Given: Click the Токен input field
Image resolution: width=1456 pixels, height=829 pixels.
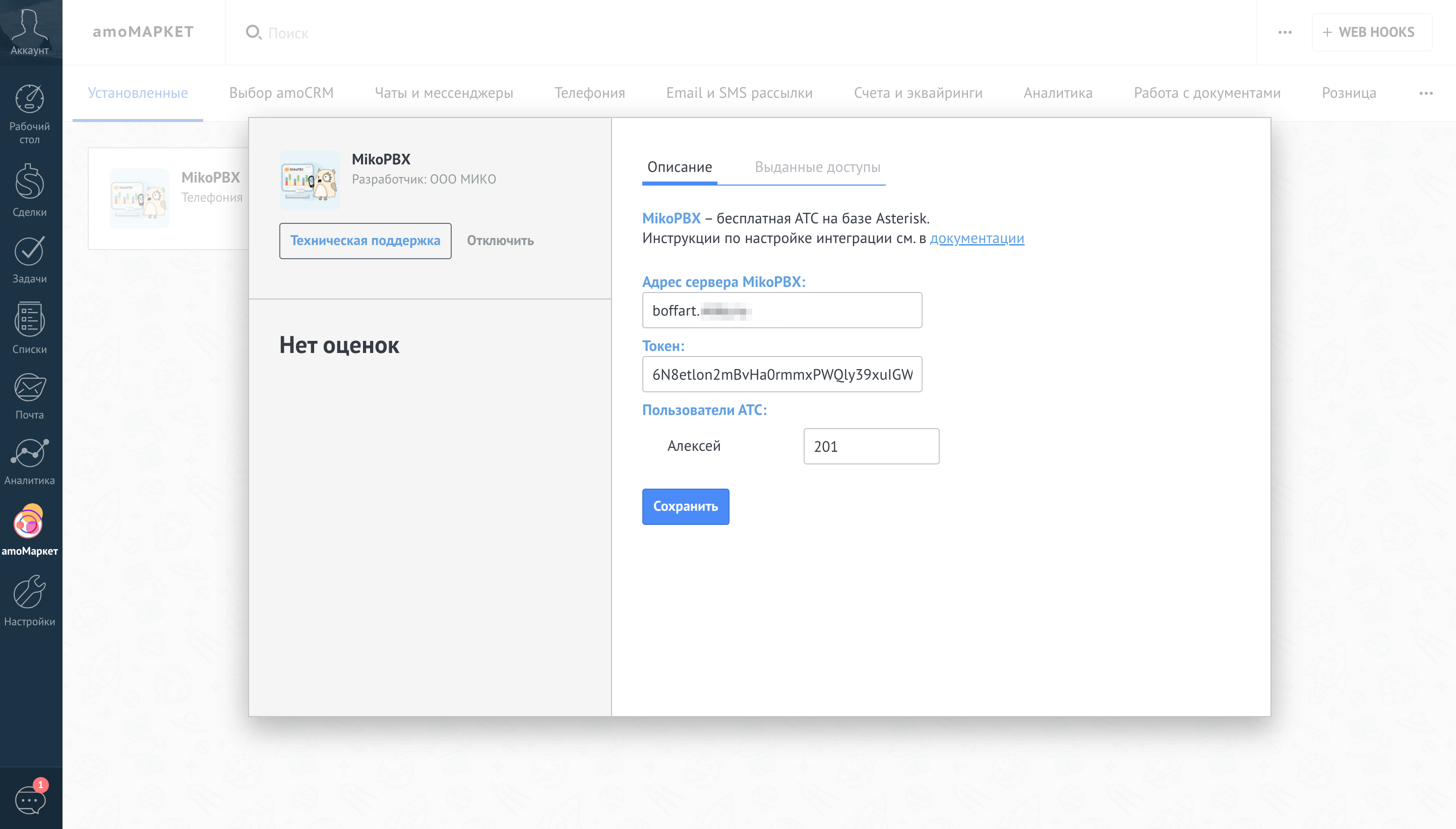Looking at the screenshot, I should (781, 374).
